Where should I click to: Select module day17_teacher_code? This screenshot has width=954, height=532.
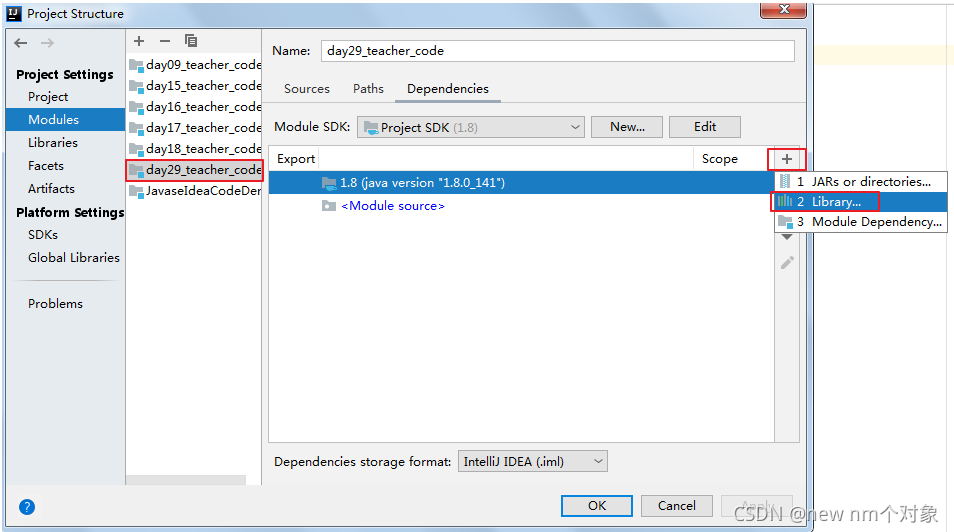(195, 128)
